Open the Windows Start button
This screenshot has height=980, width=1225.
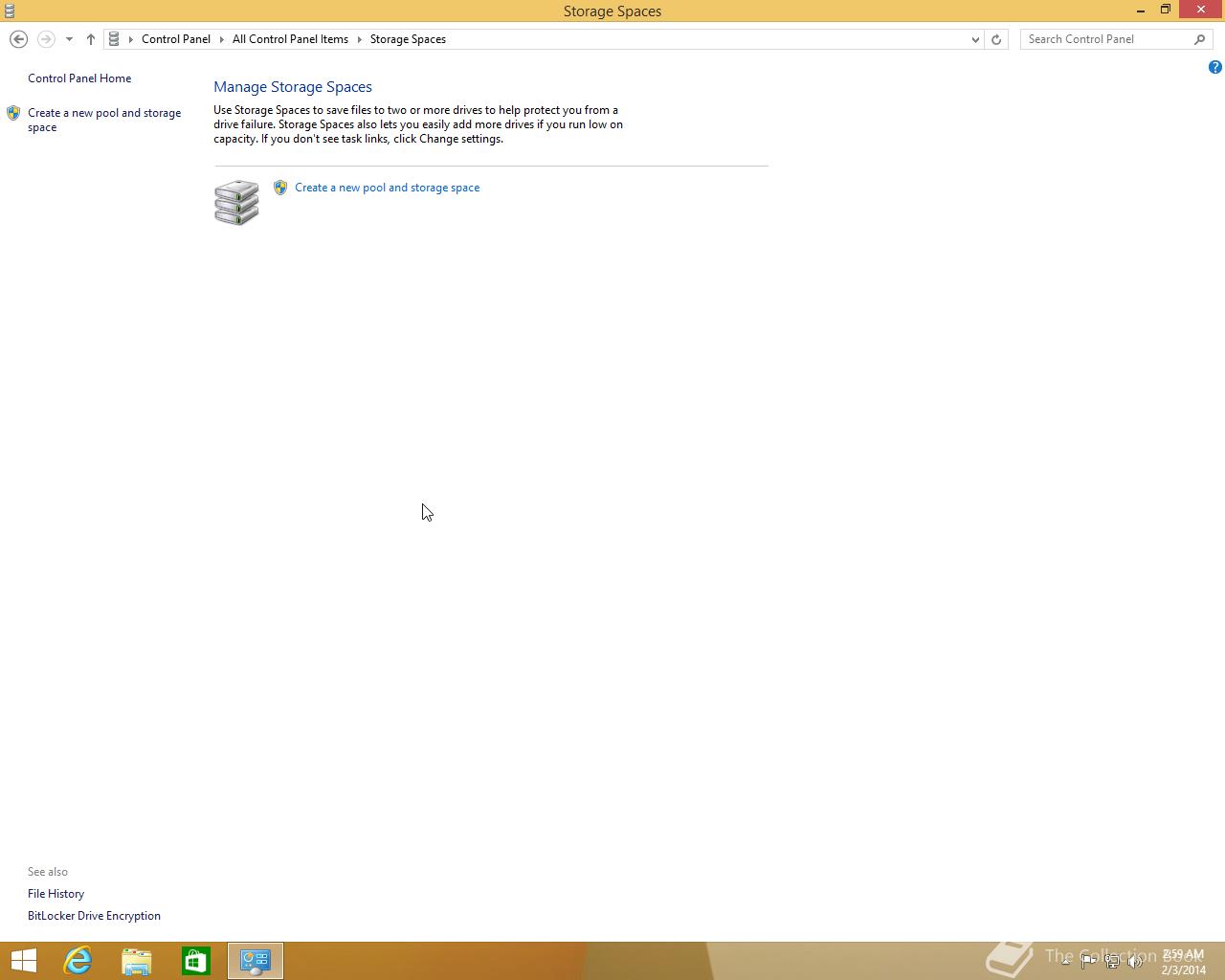[x=23, y=961]
